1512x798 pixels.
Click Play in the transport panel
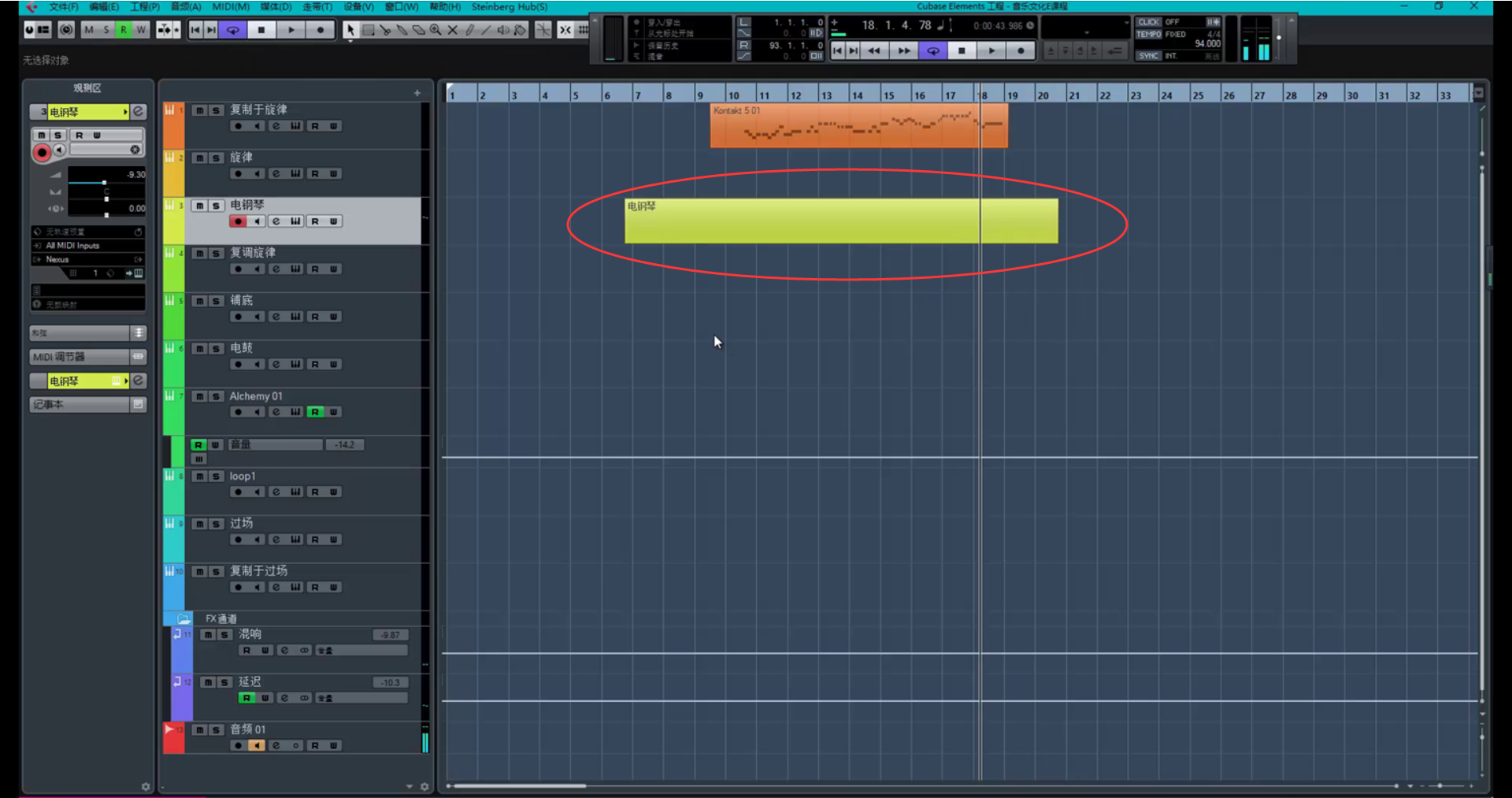pos(991,51)
